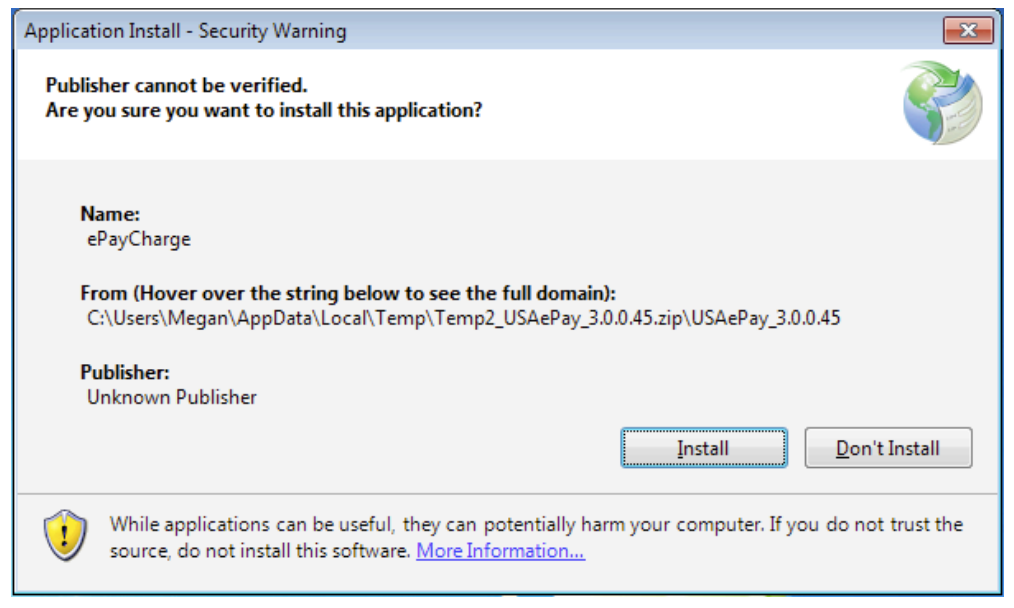Click the globe application install icon
The width and height of the screenshot is (1014, 608).
(942, 103)
